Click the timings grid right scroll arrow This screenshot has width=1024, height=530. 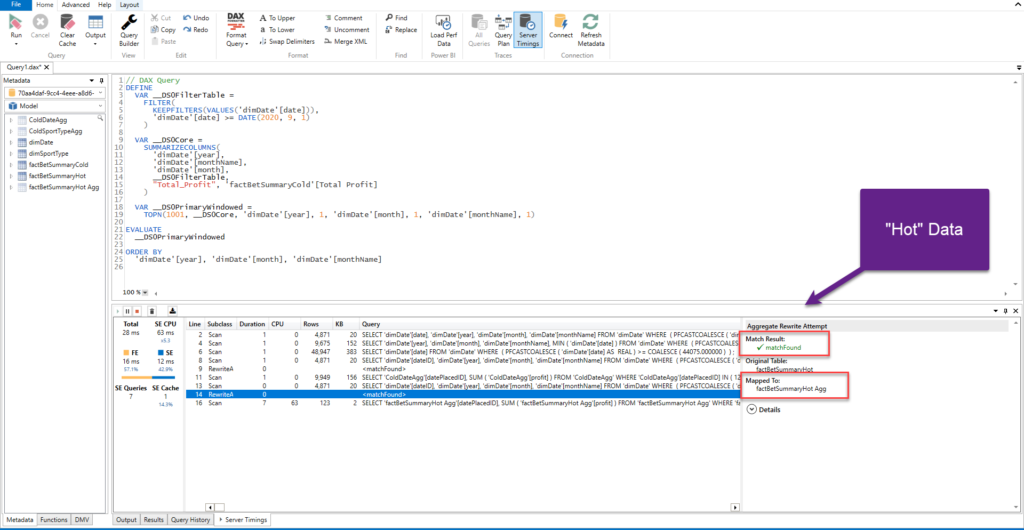tap(735, 507)
